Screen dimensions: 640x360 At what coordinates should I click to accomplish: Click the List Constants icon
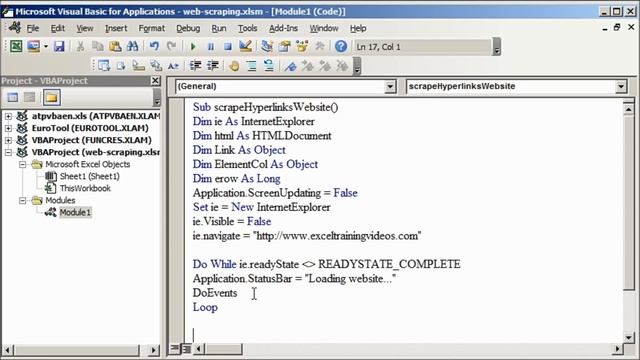coord(121,65)
